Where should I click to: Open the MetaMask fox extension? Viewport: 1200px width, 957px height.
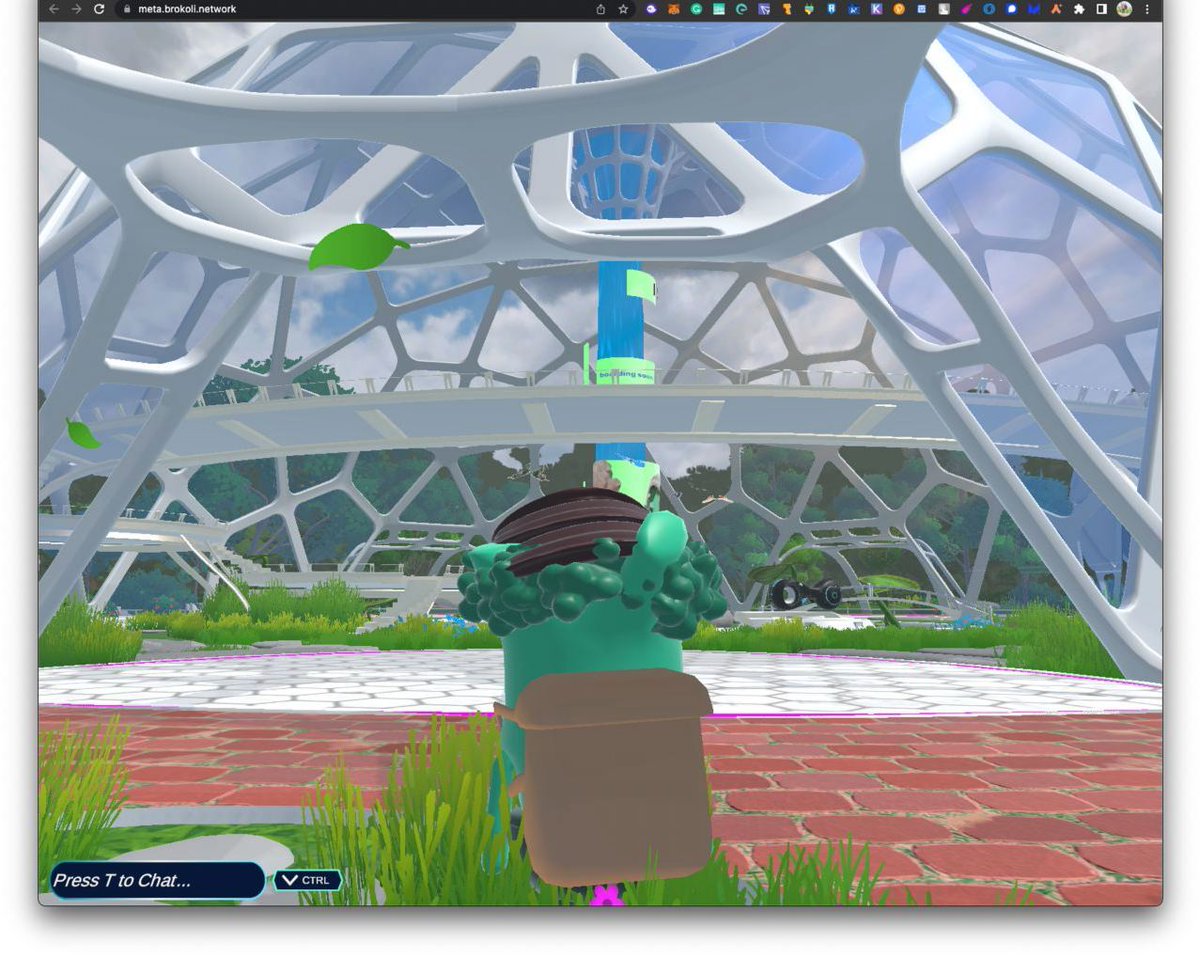point(674,9)
